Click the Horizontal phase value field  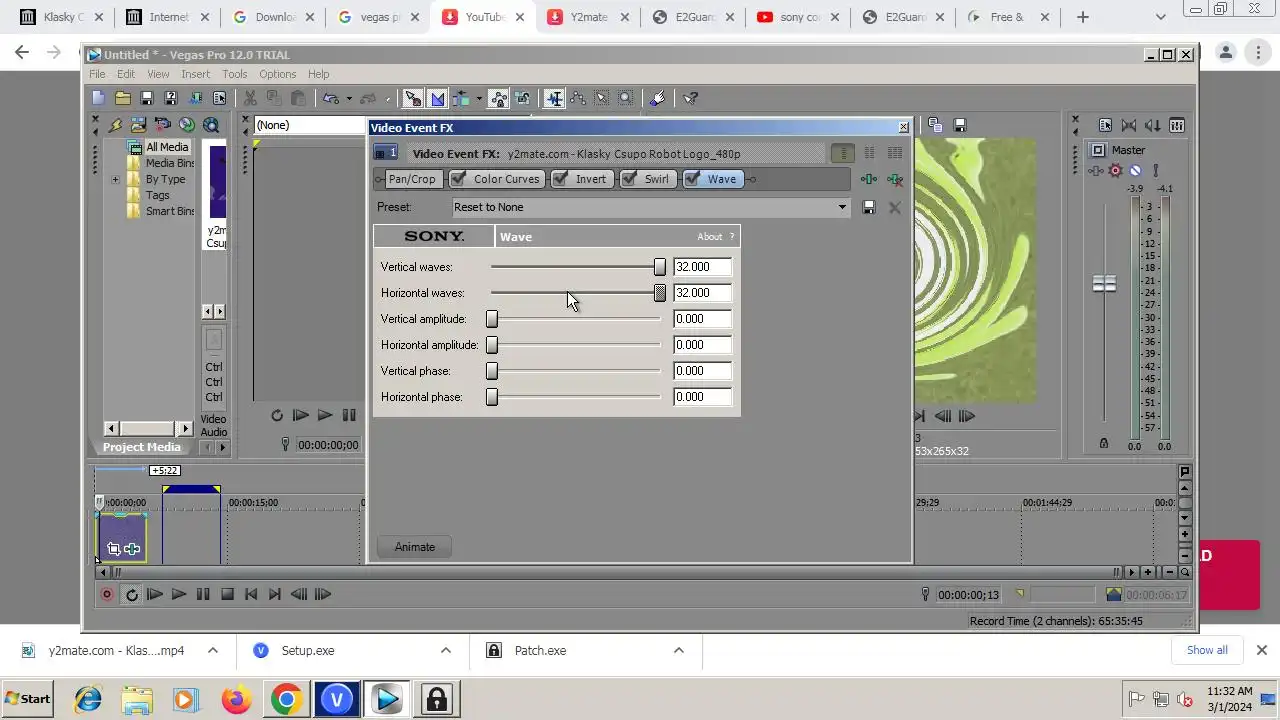point(702,397)
